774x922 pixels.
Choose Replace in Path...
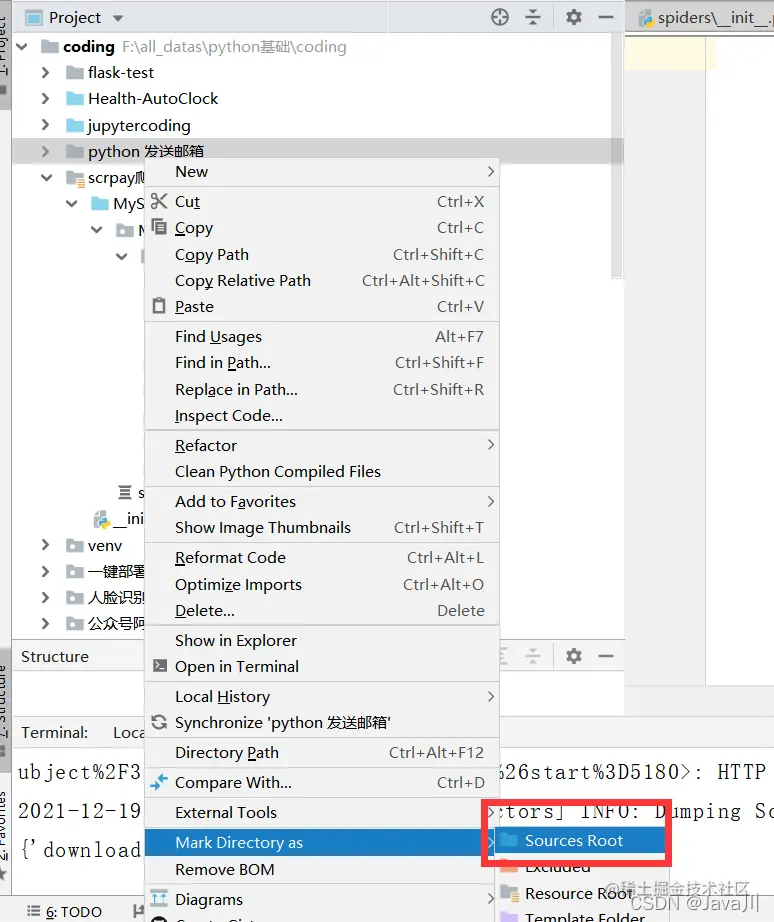(322, 389)
